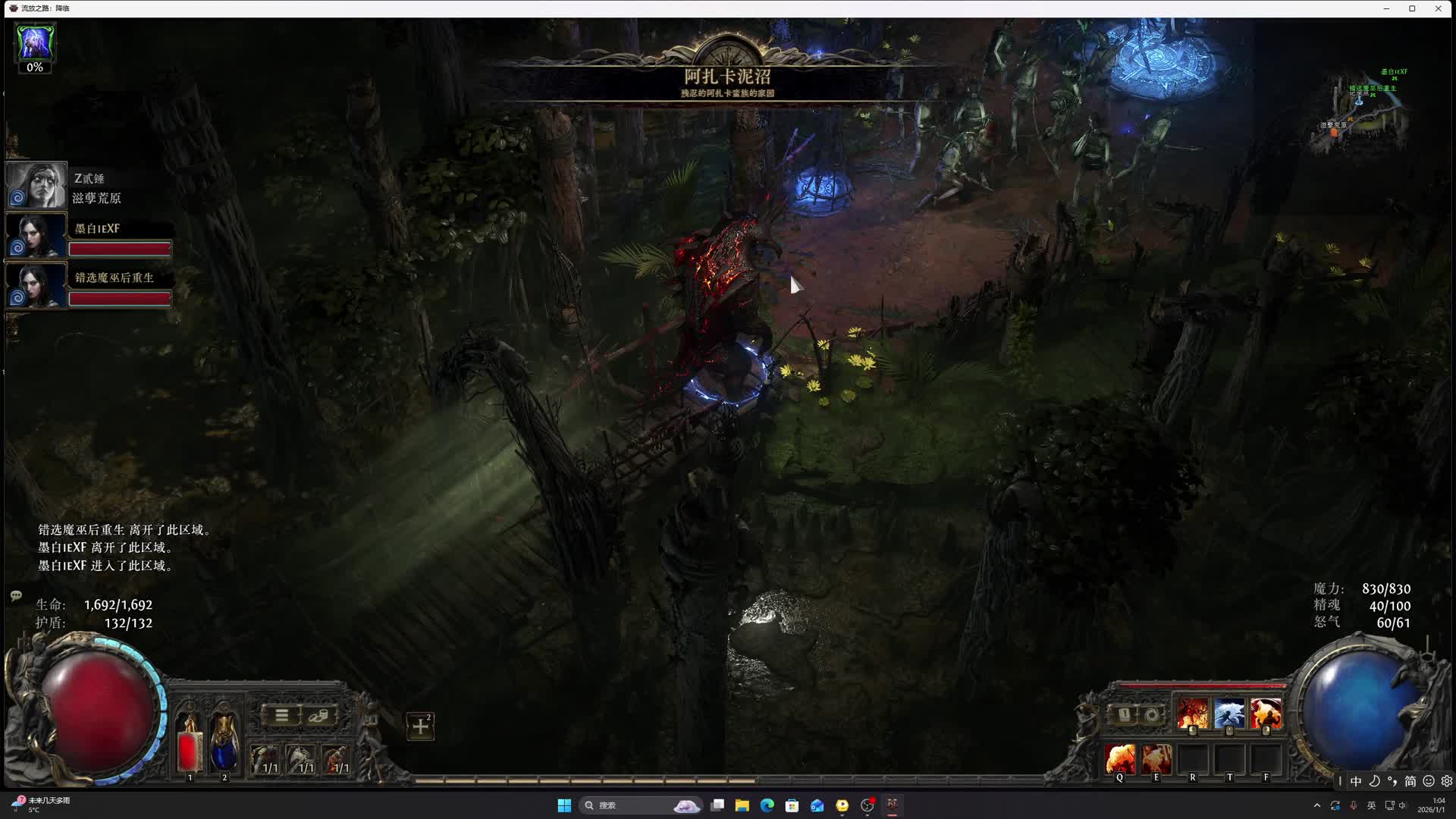The width and height of the screenshot is (1456, 819).
Task: Click the plus passive points button
Action: pos(420,726)
